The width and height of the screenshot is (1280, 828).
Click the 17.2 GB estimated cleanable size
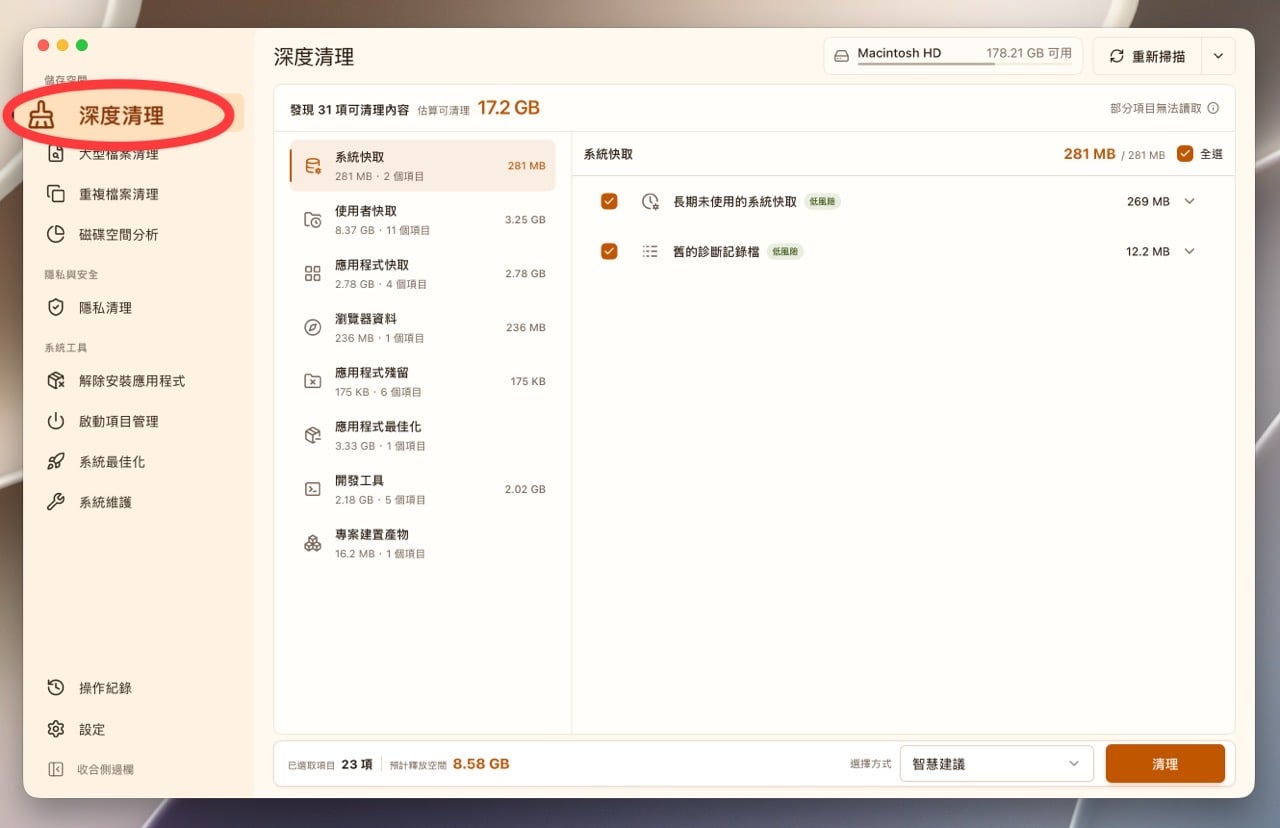[x=508, y=108]
